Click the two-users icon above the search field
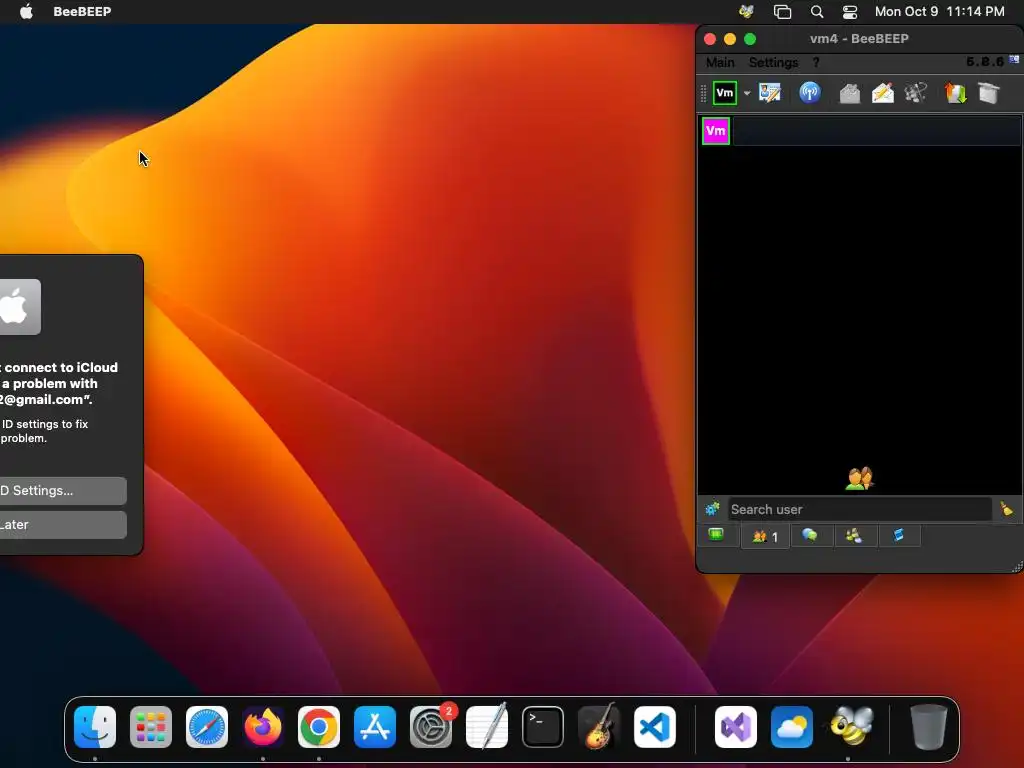The width and height of the screenshot is (1024, 768). [859, 479]
